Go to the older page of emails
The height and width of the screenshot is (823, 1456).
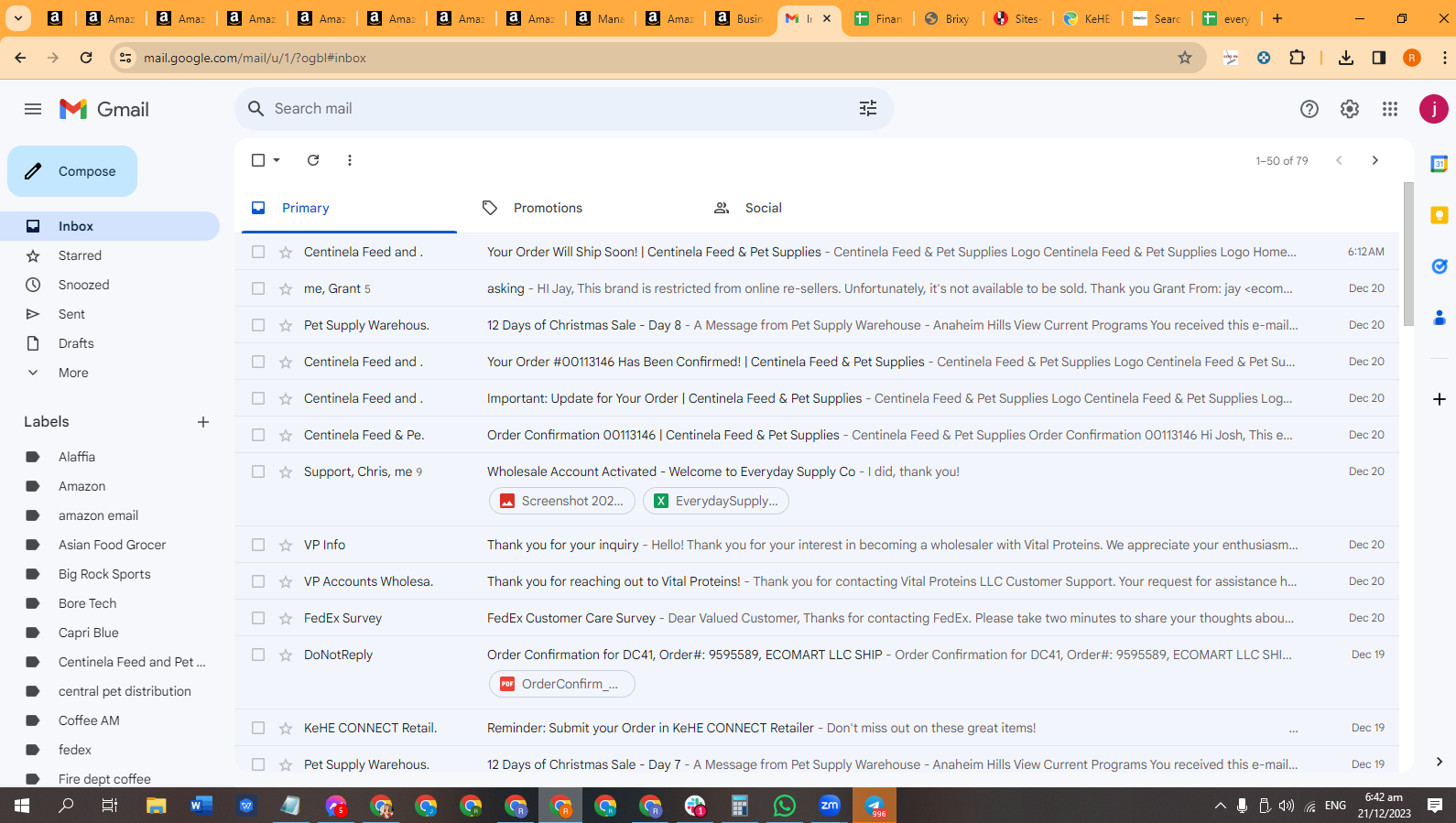(x=1375, y=160)
